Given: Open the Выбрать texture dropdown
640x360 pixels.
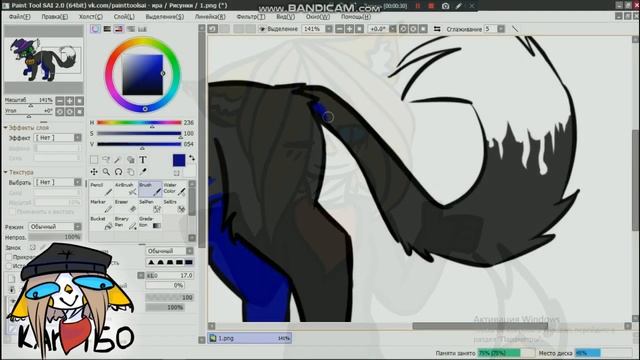Looking at the screenshot, I should click(x=58, y=182).
